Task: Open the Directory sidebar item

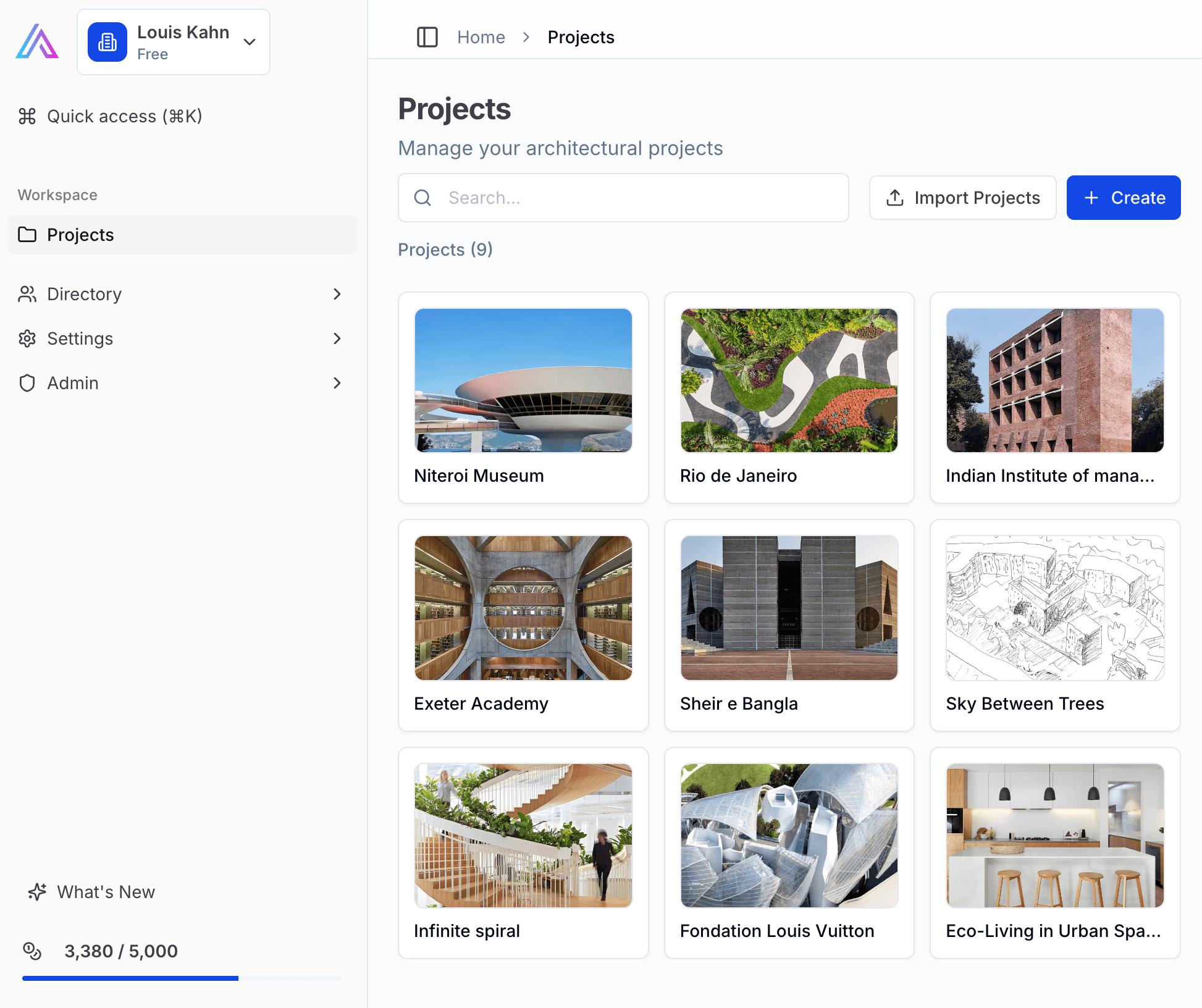Action: pyautogui.click(x=182, y=294)
